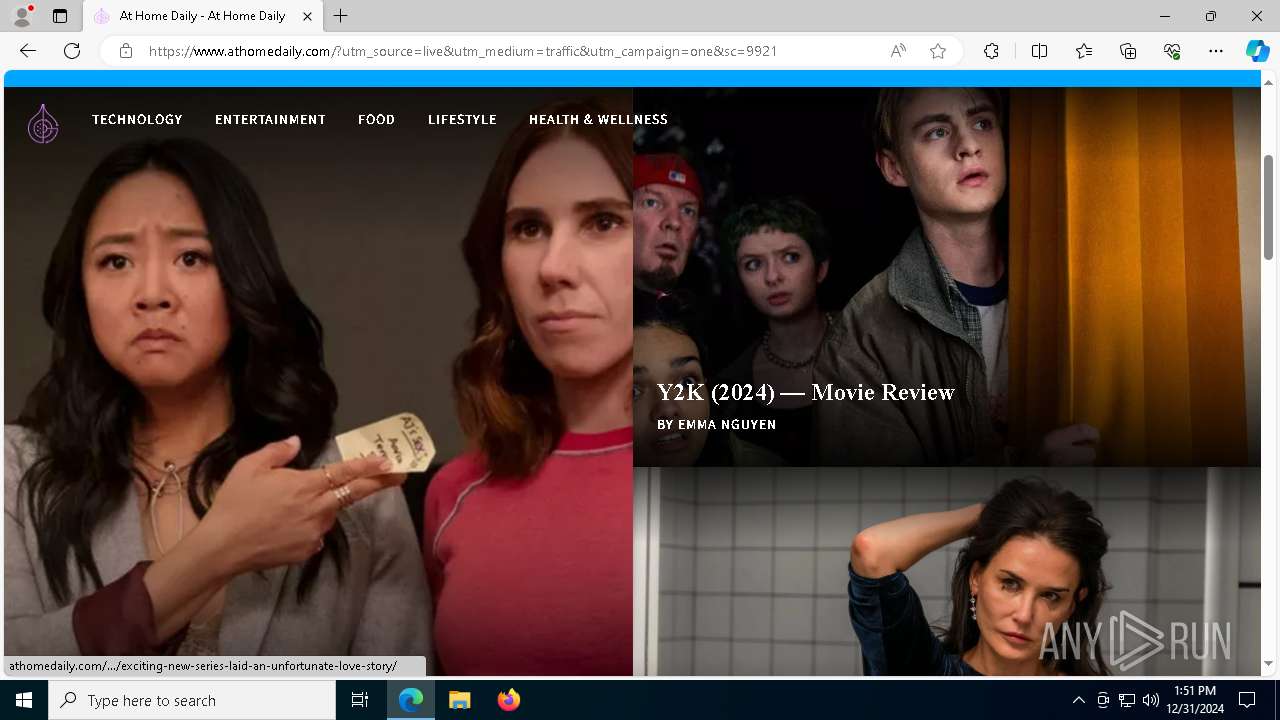Open the Food section

tap(376, 119)
